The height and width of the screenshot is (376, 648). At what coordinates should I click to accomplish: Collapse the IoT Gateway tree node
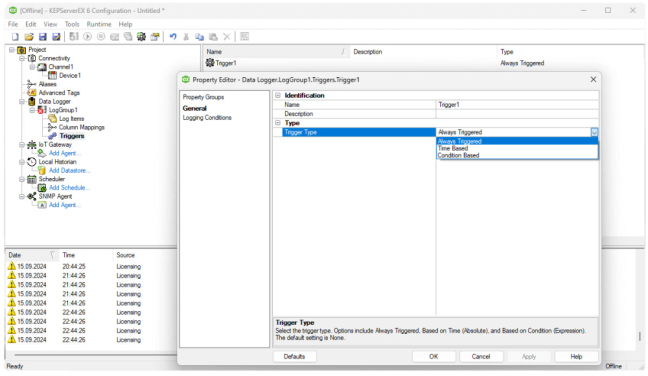tap(22, 145)
